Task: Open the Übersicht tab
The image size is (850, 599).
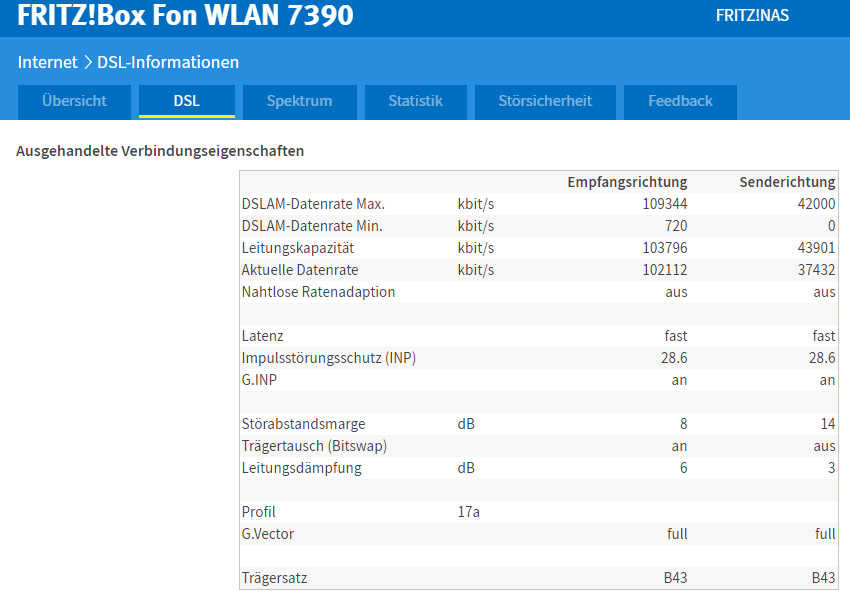Action: [74, 101]
